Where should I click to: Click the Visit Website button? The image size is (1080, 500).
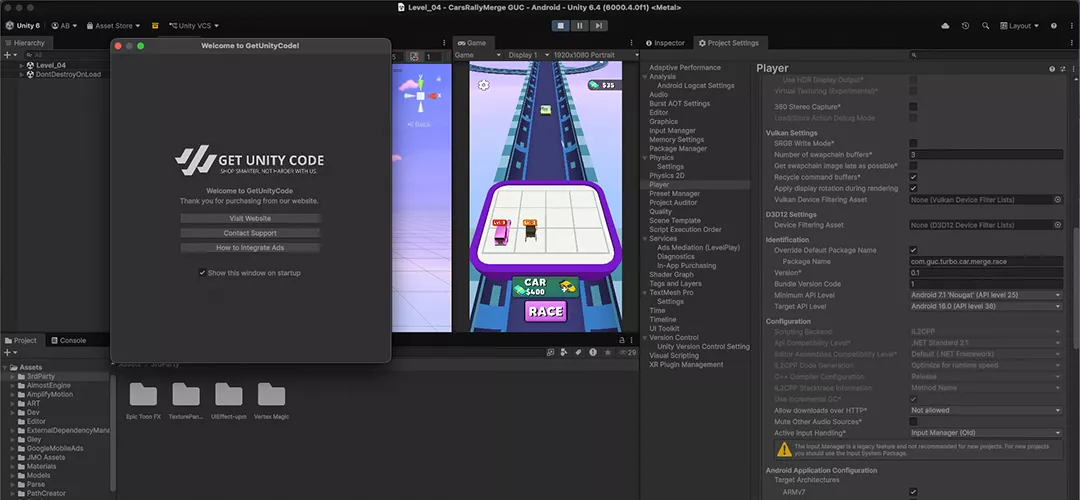pos(250,218)
